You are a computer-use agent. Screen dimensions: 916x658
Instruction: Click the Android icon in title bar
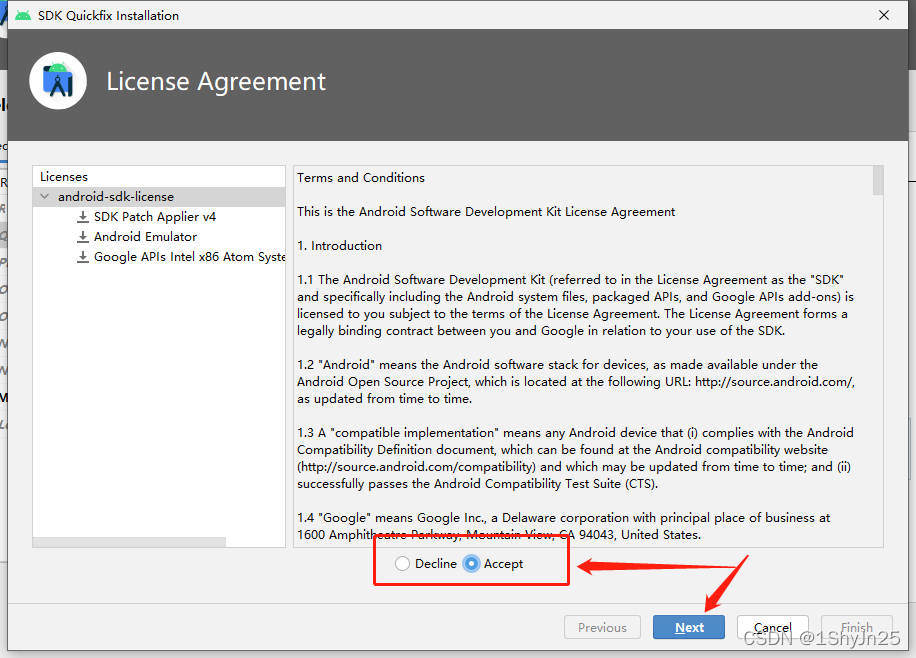click(23, 15)
